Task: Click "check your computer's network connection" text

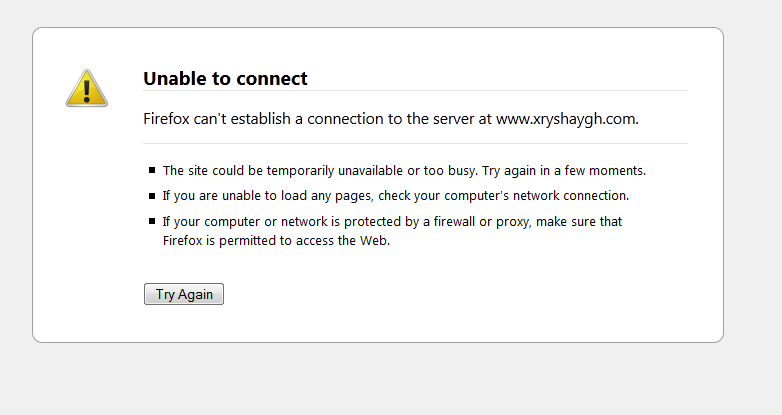Action: coord(503,196)
